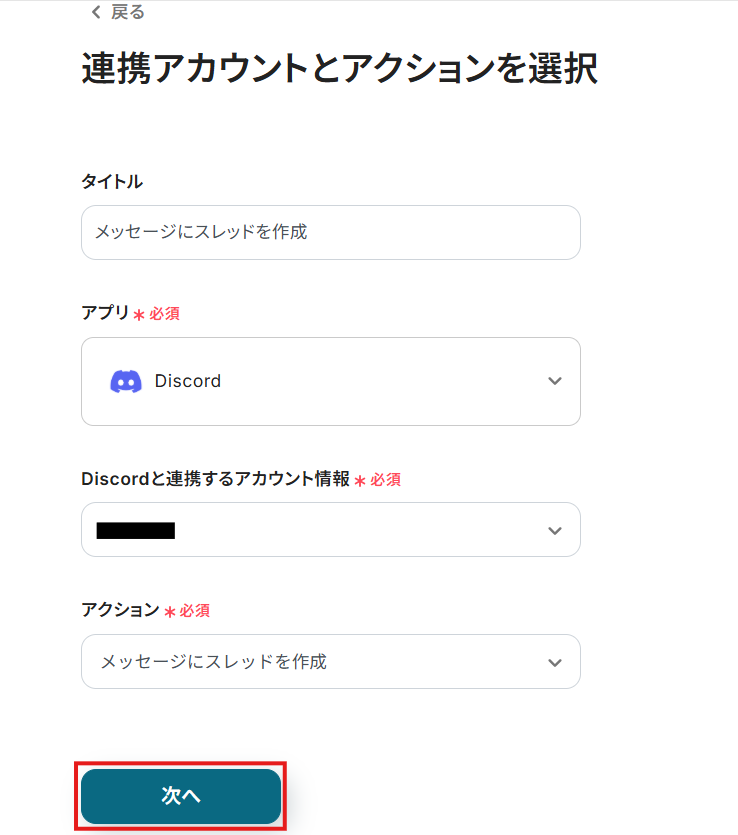This screenshot has height=835, width=738.
Task: Click the 必須 marker next to アプリ
Action: pyautogui.click(x=164, y=314)
